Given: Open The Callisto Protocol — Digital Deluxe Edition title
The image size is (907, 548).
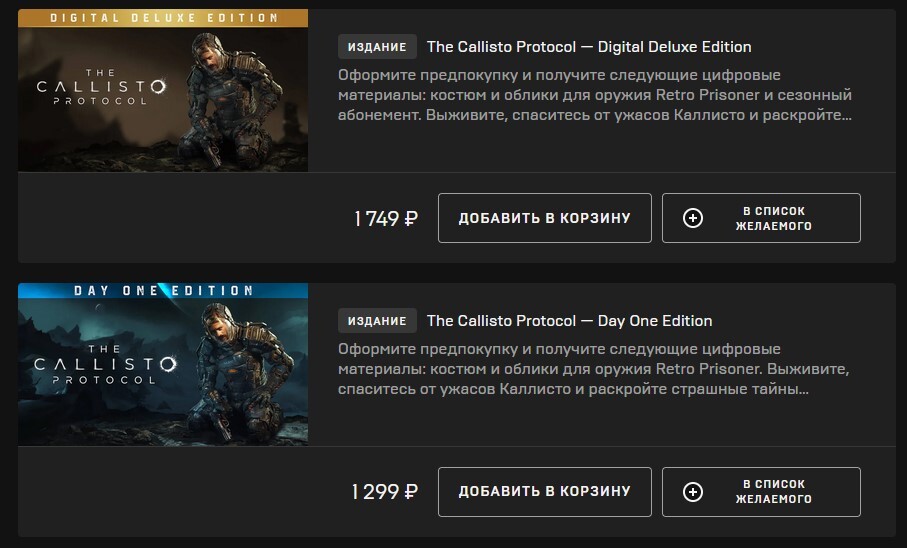Looking at the screenshot, I should click(x=588, y=47).
